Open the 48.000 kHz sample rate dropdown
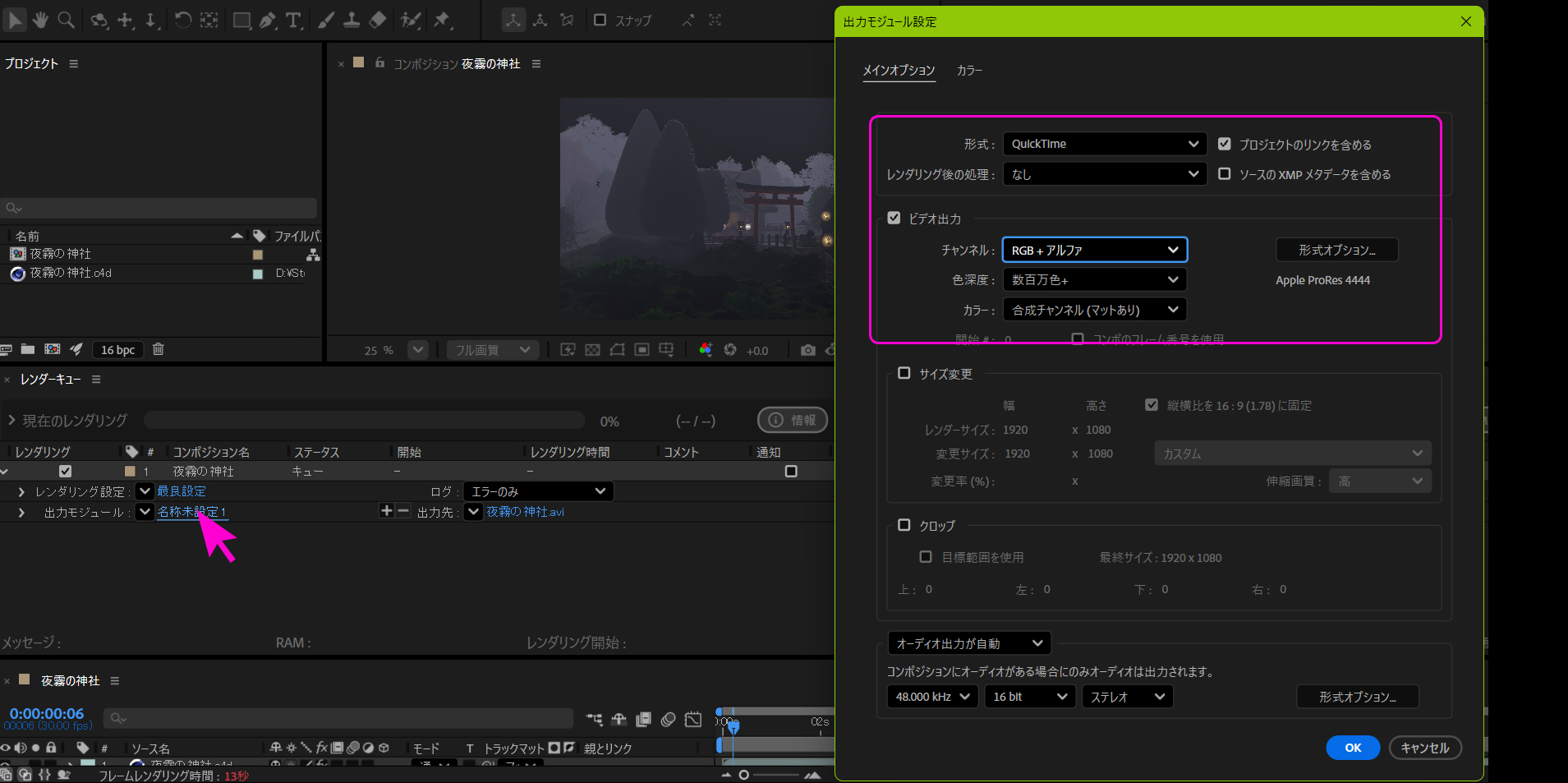This screenshot has height=783, width=1568. 932,697
